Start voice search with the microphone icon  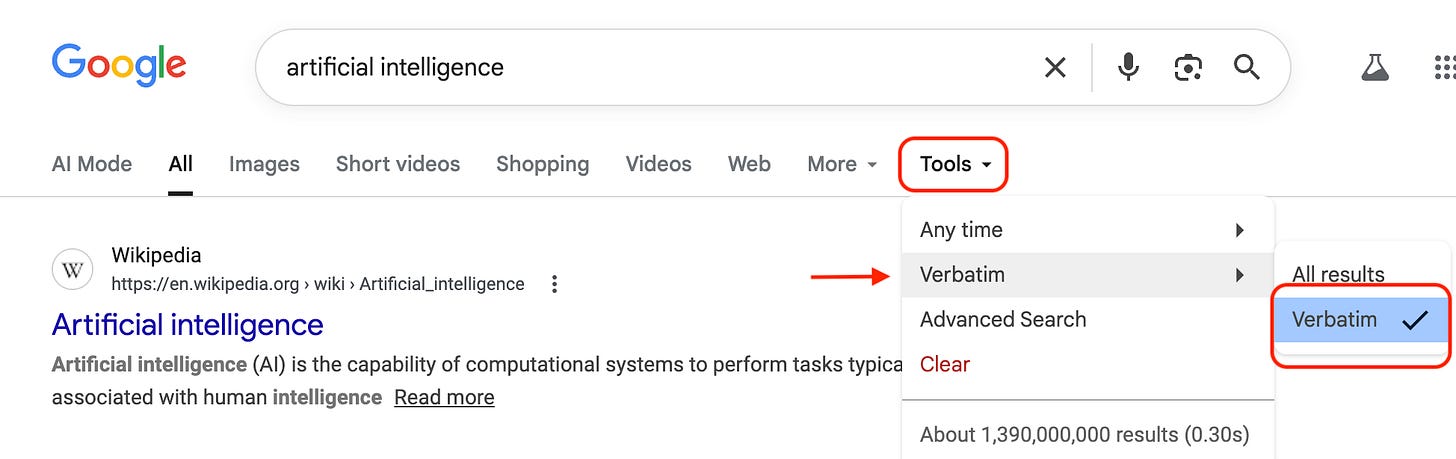[x=1128, y=67]
